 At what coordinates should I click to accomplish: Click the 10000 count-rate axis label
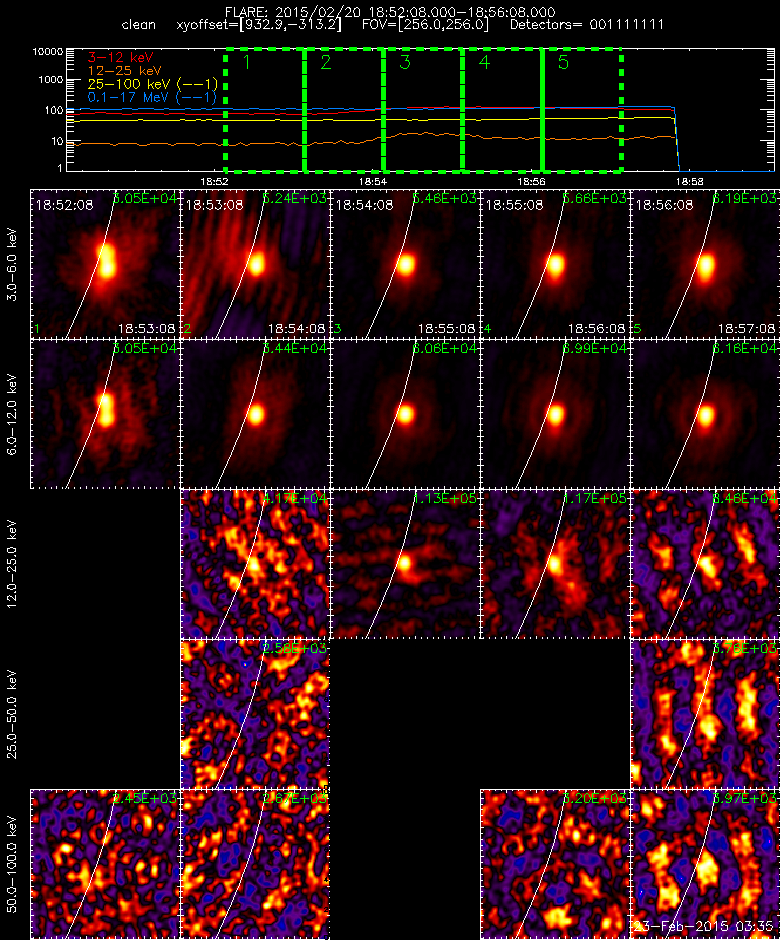coord(48,52)
